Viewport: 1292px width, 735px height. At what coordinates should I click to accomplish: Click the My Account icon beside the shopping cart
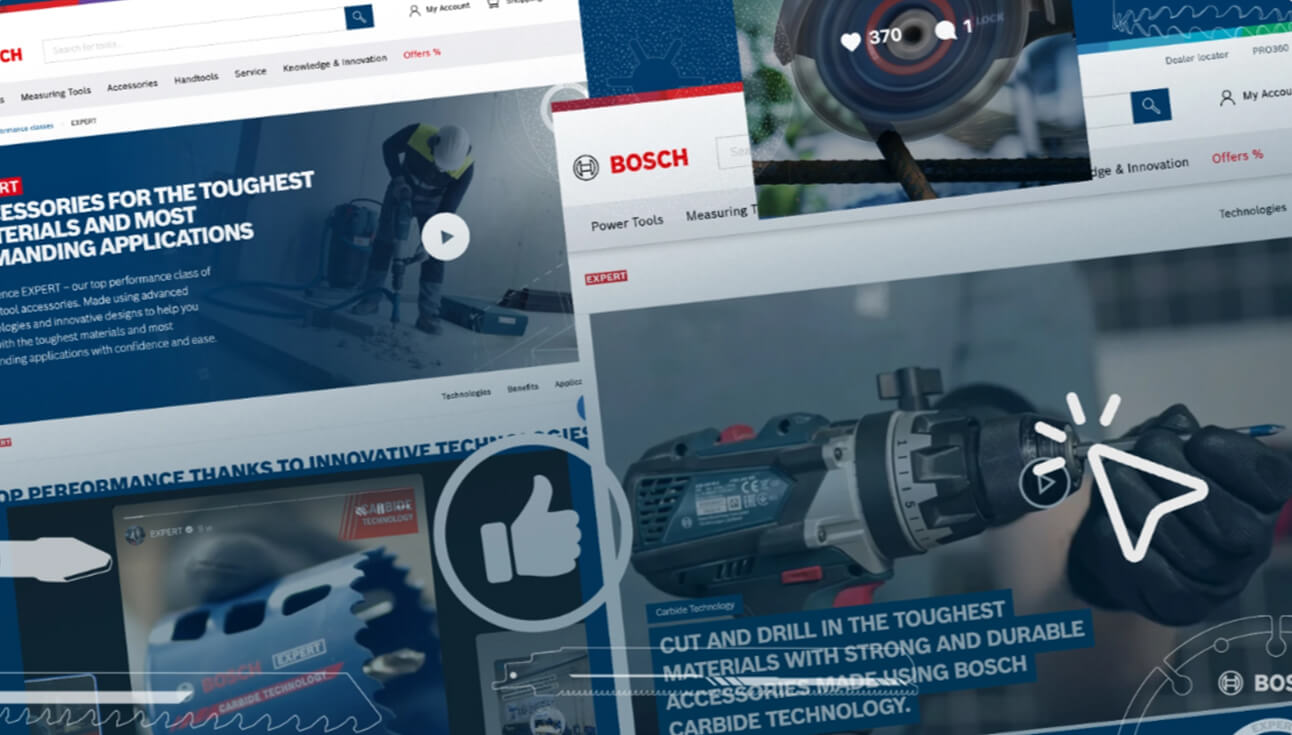[414, 10]
